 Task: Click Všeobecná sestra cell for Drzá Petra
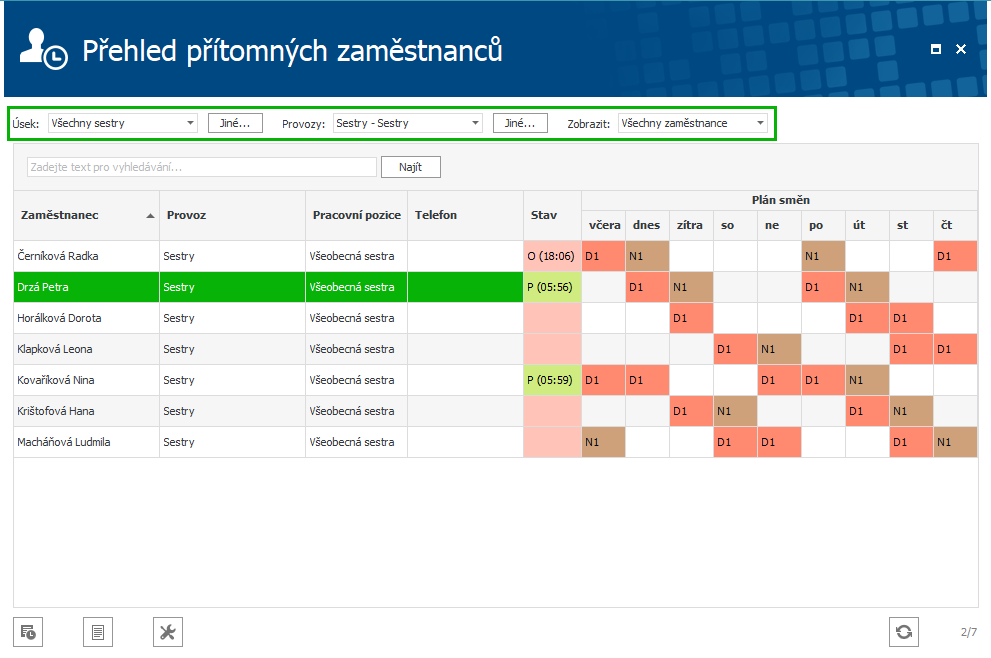click(356, 287)
